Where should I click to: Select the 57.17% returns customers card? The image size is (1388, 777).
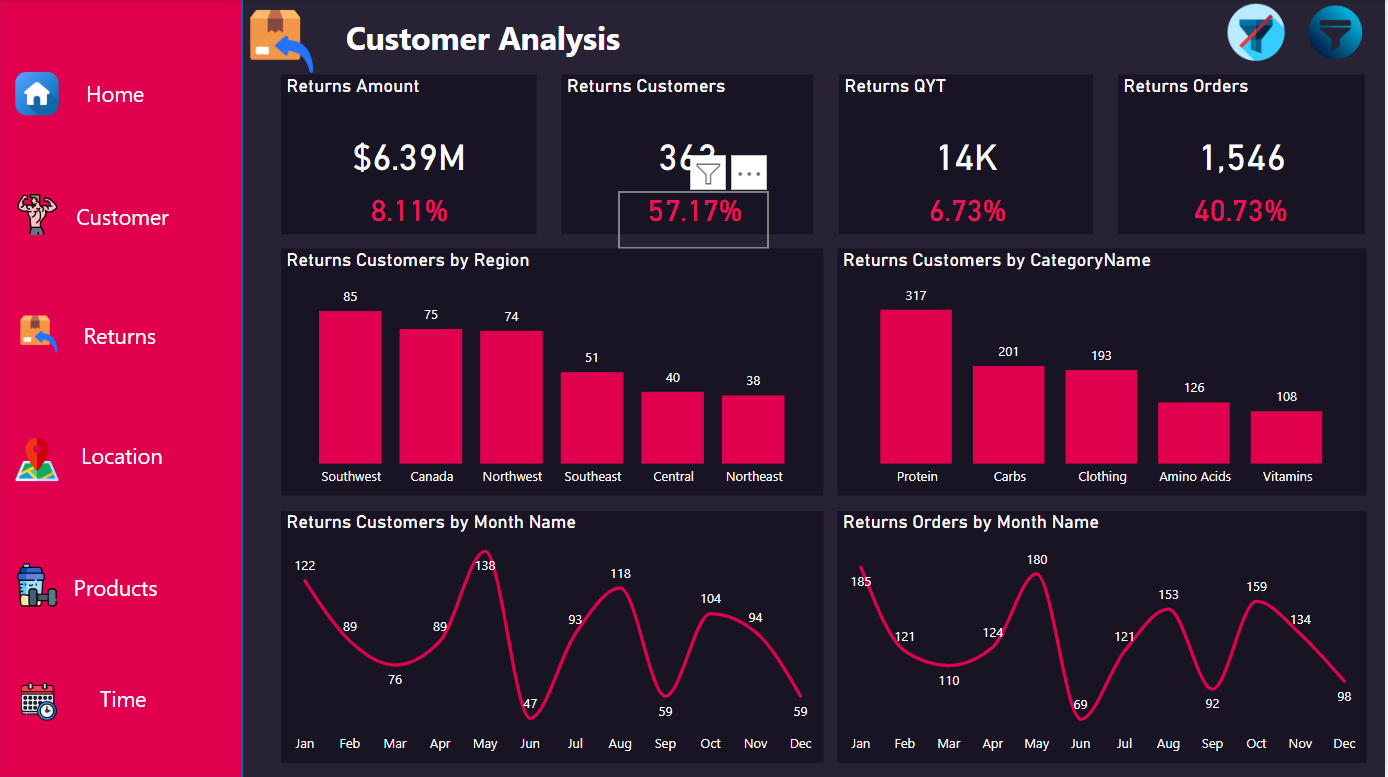pos(694,212)
